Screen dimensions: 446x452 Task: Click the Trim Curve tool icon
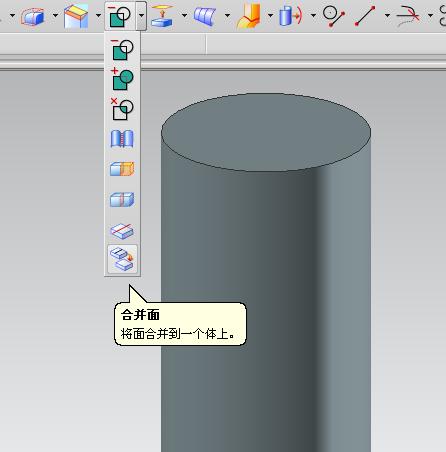point(408,16)
